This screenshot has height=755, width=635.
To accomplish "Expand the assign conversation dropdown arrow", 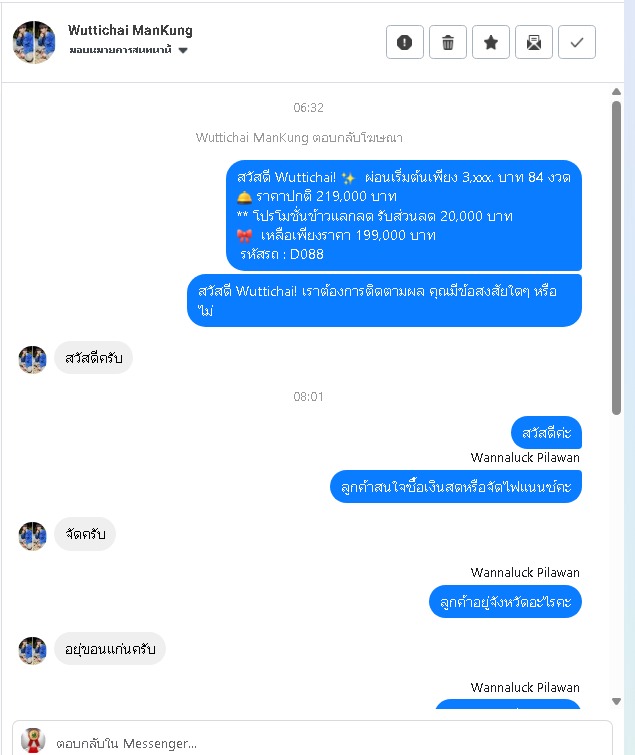I will click(x=183, y=50).
